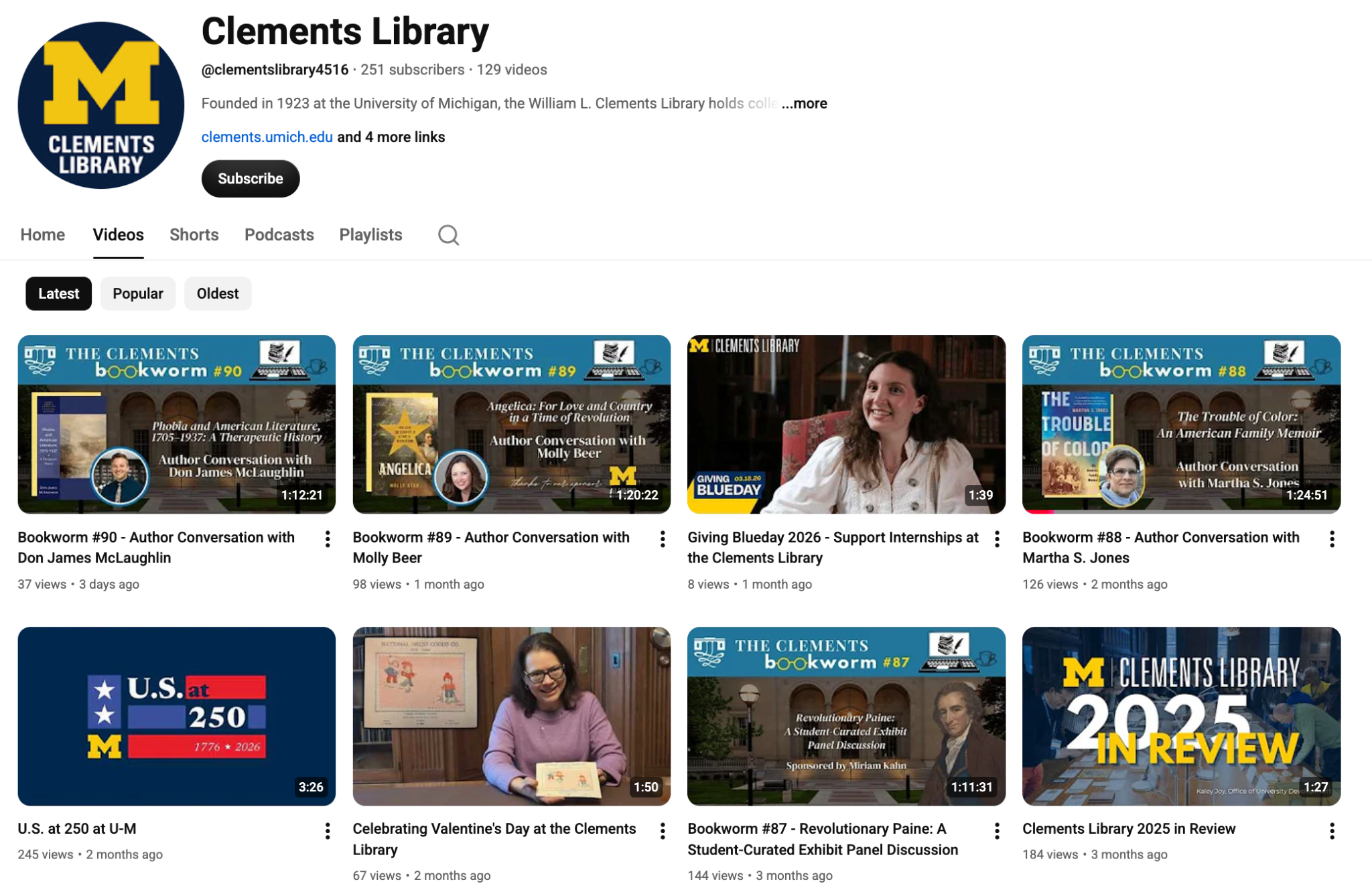This screenshot has height=896, width=1372.
Task: Click the 1:39 duration badge
Action: click(981, 495)
